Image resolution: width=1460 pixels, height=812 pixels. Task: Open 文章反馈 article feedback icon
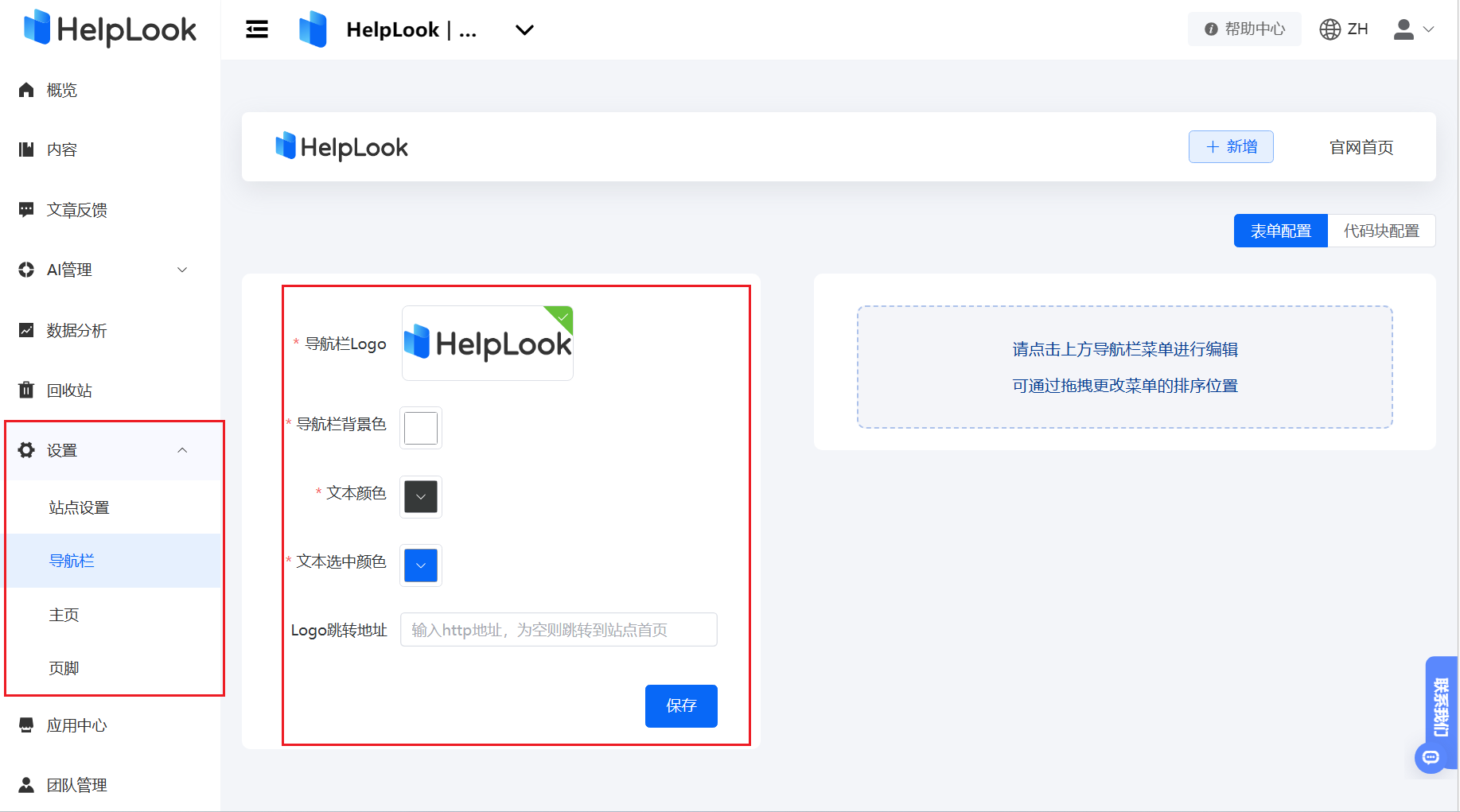[x=26, y=209]
